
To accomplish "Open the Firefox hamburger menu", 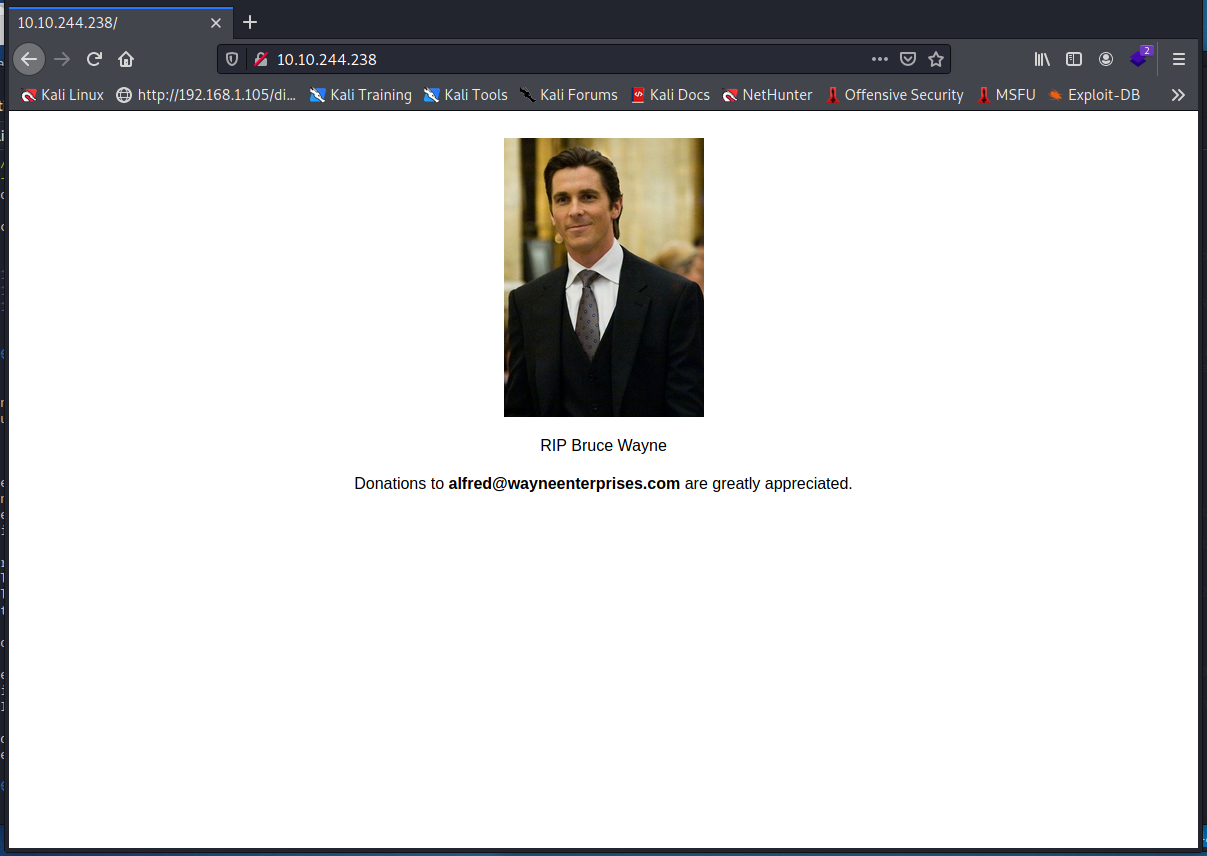I will click(1179, 59).
